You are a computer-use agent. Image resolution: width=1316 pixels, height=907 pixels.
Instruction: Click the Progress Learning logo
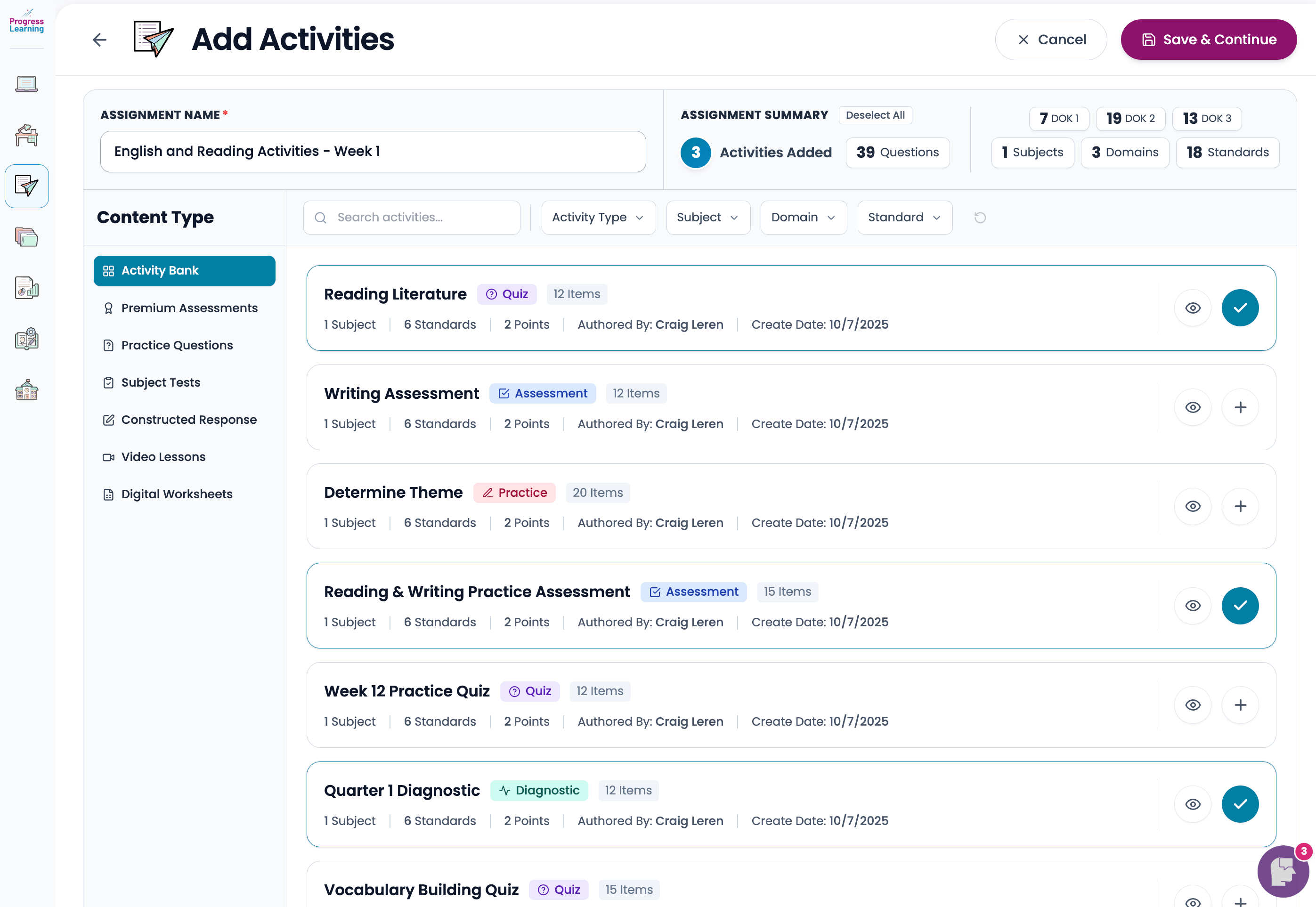pyautogui.click(x=26, y=22)
